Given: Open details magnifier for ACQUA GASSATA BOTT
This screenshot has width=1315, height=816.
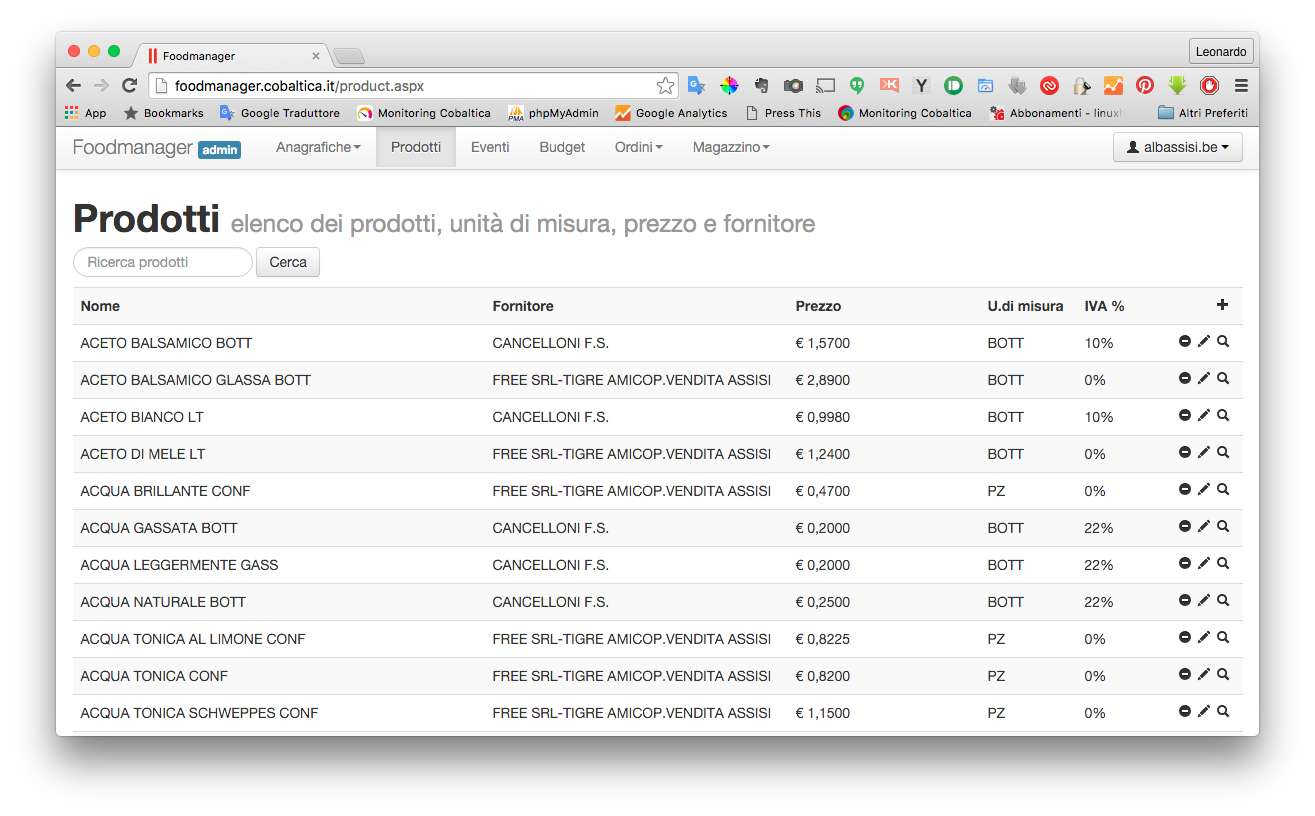Looking at the screenshot, I should tap(1223, 527).
